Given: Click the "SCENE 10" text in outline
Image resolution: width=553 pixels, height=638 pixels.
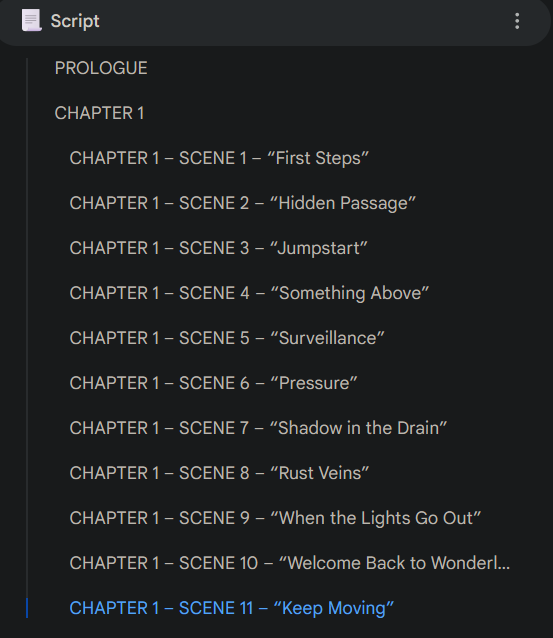Looking at the screenshot, I should (218, 563).
